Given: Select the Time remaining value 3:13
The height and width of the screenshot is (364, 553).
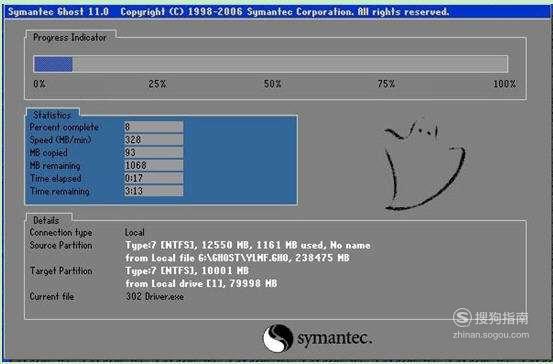Looking at the screenshot, I should click(153, 191).
